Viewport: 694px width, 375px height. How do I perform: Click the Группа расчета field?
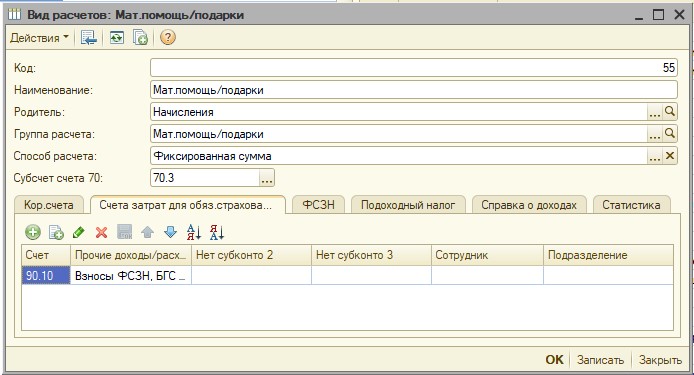(399, 134)
